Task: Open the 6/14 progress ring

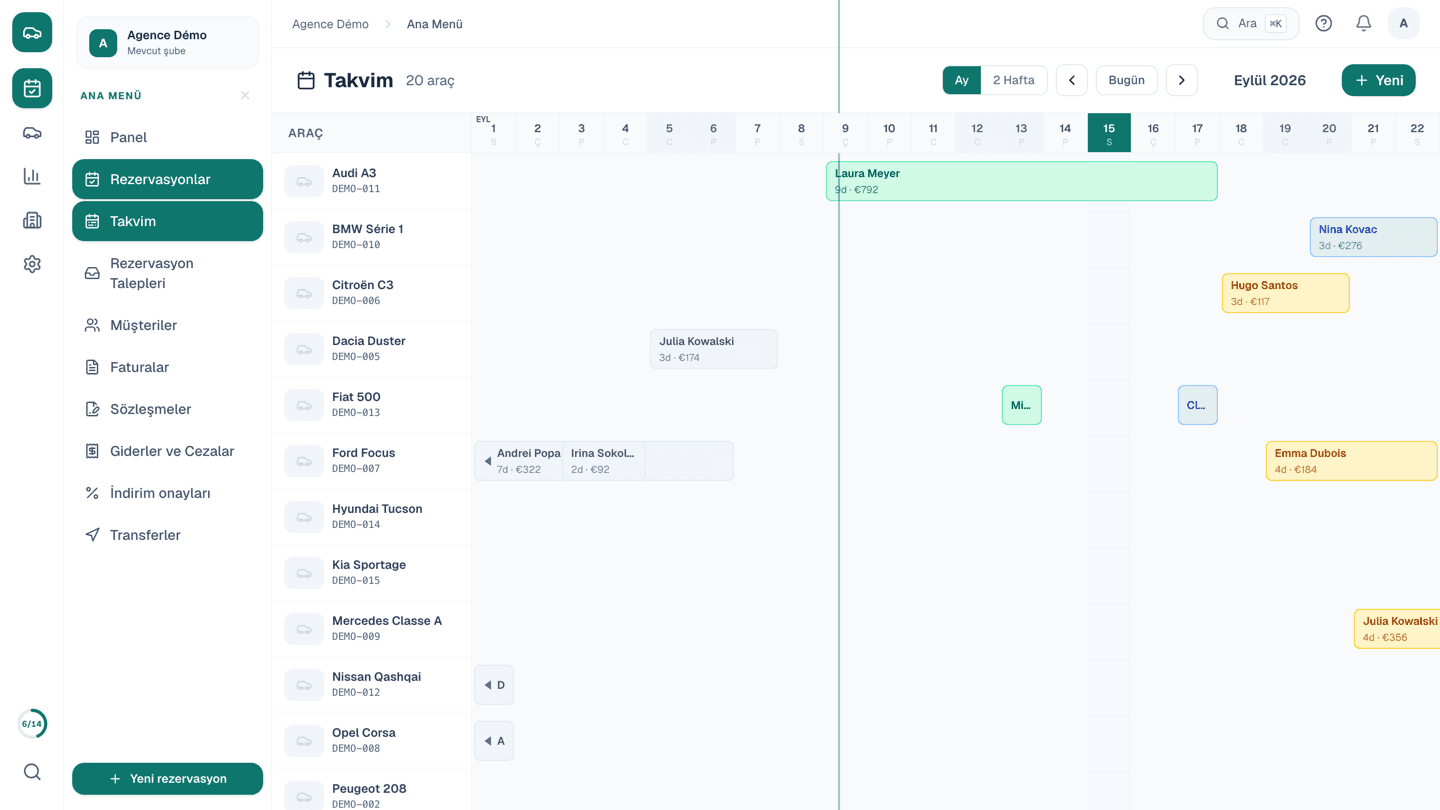Action: coord(32,724)
